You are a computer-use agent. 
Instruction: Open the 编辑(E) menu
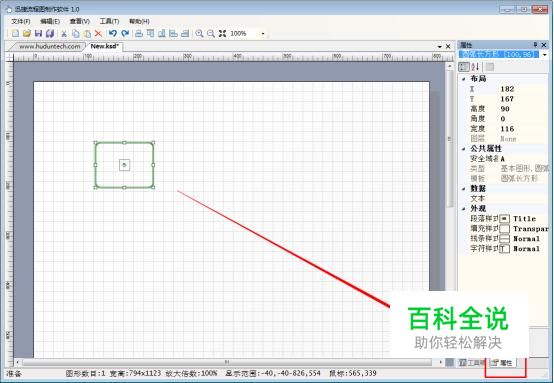click(x=50, y=21)
